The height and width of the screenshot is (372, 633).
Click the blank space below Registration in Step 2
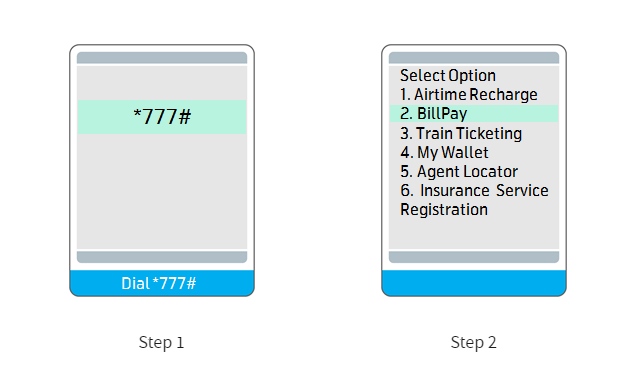click(474, 234)
